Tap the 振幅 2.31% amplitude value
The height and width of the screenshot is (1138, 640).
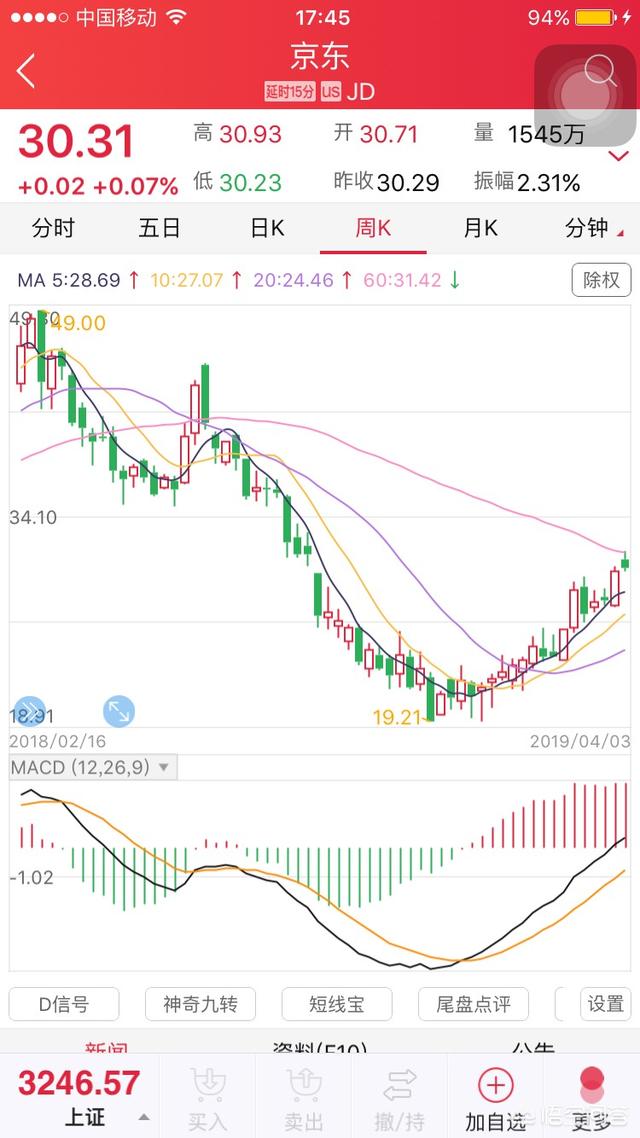527,182
